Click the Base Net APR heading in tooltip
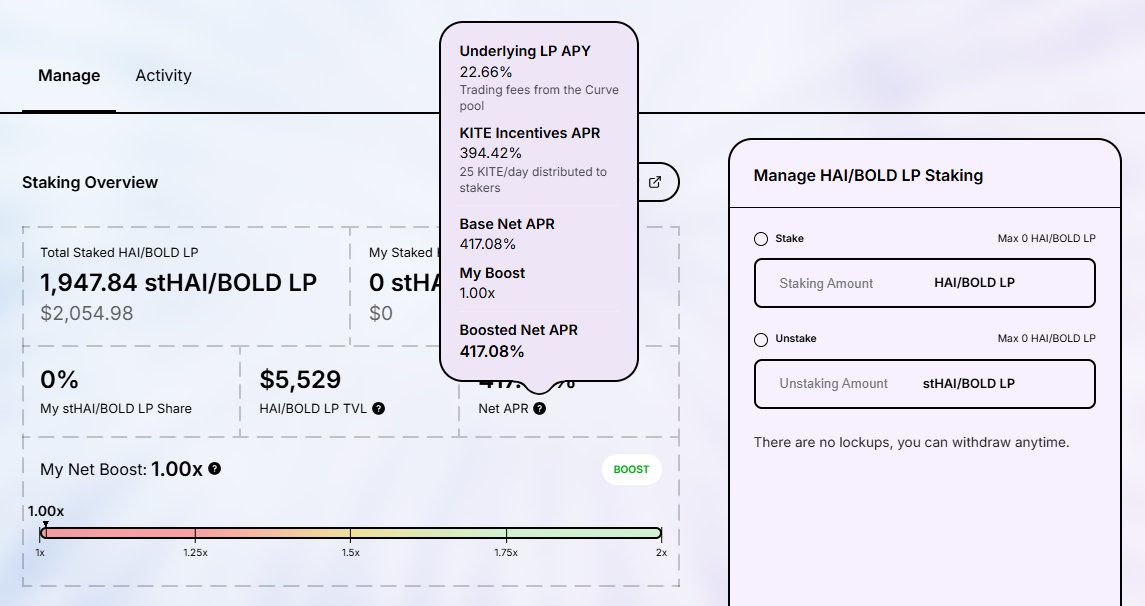This screenshot has height=606, width=1145. [x=507, y=224]
